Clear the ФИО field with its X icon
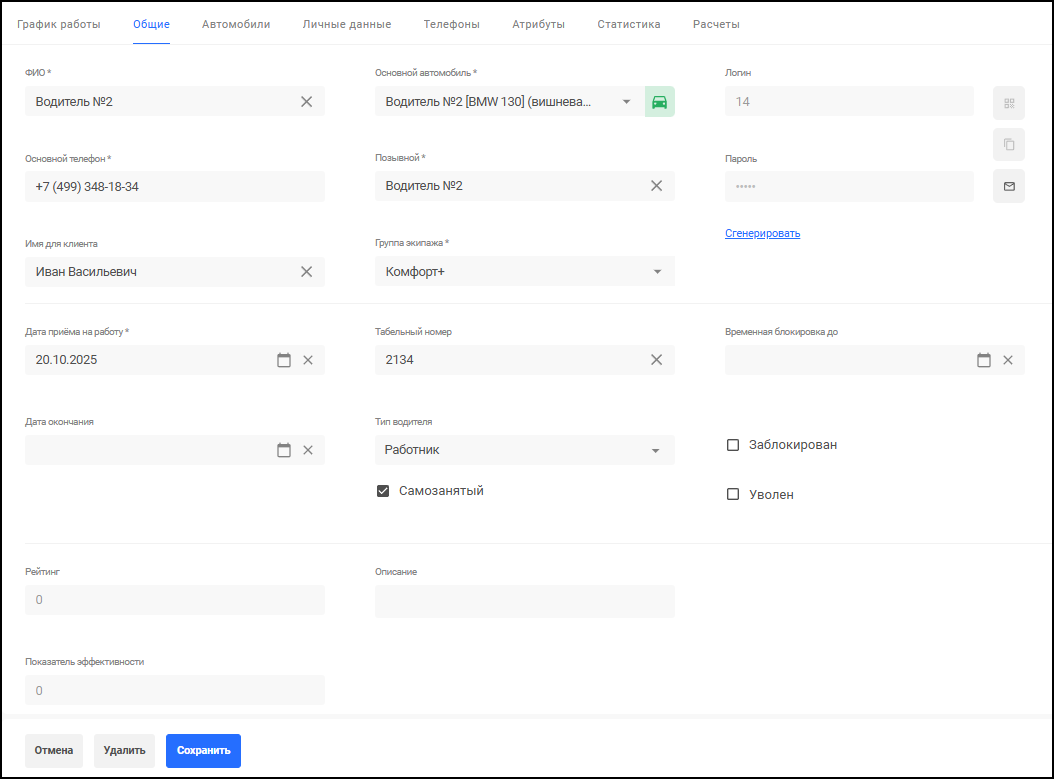This screenshot has width=1054, height=779. point(306,102)
